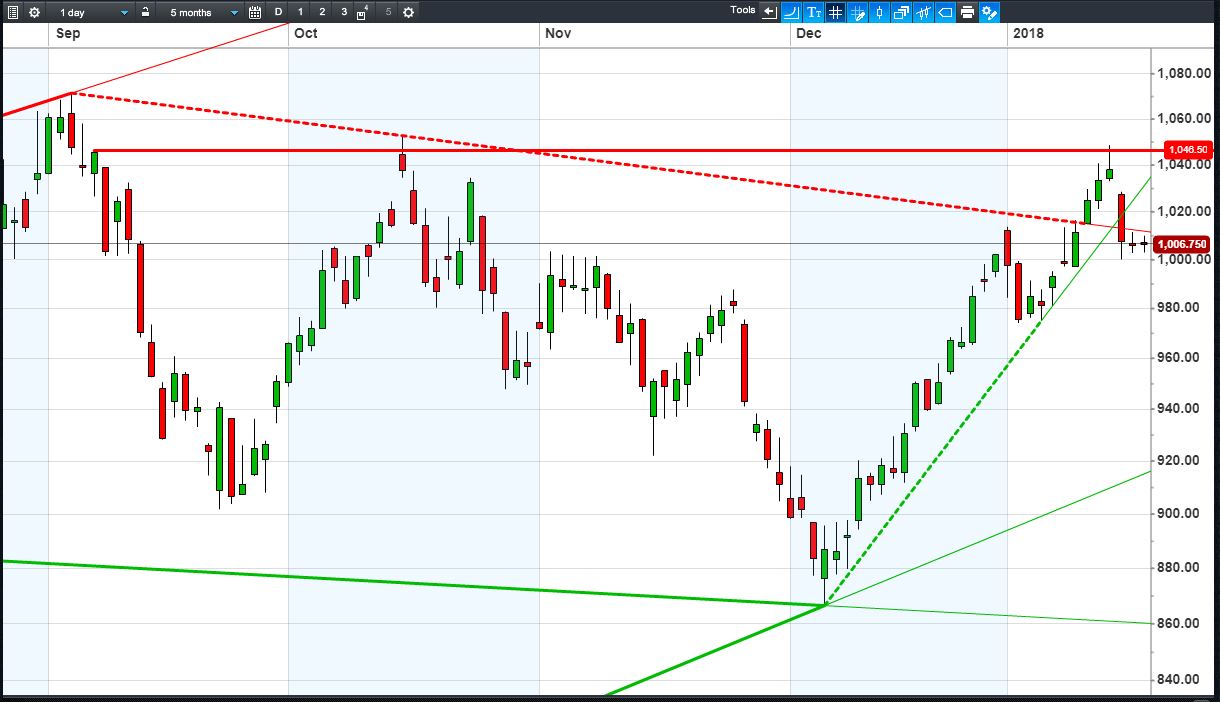Select the curve drawing tool
This screenshot has width=1220, height=702.
791,12
